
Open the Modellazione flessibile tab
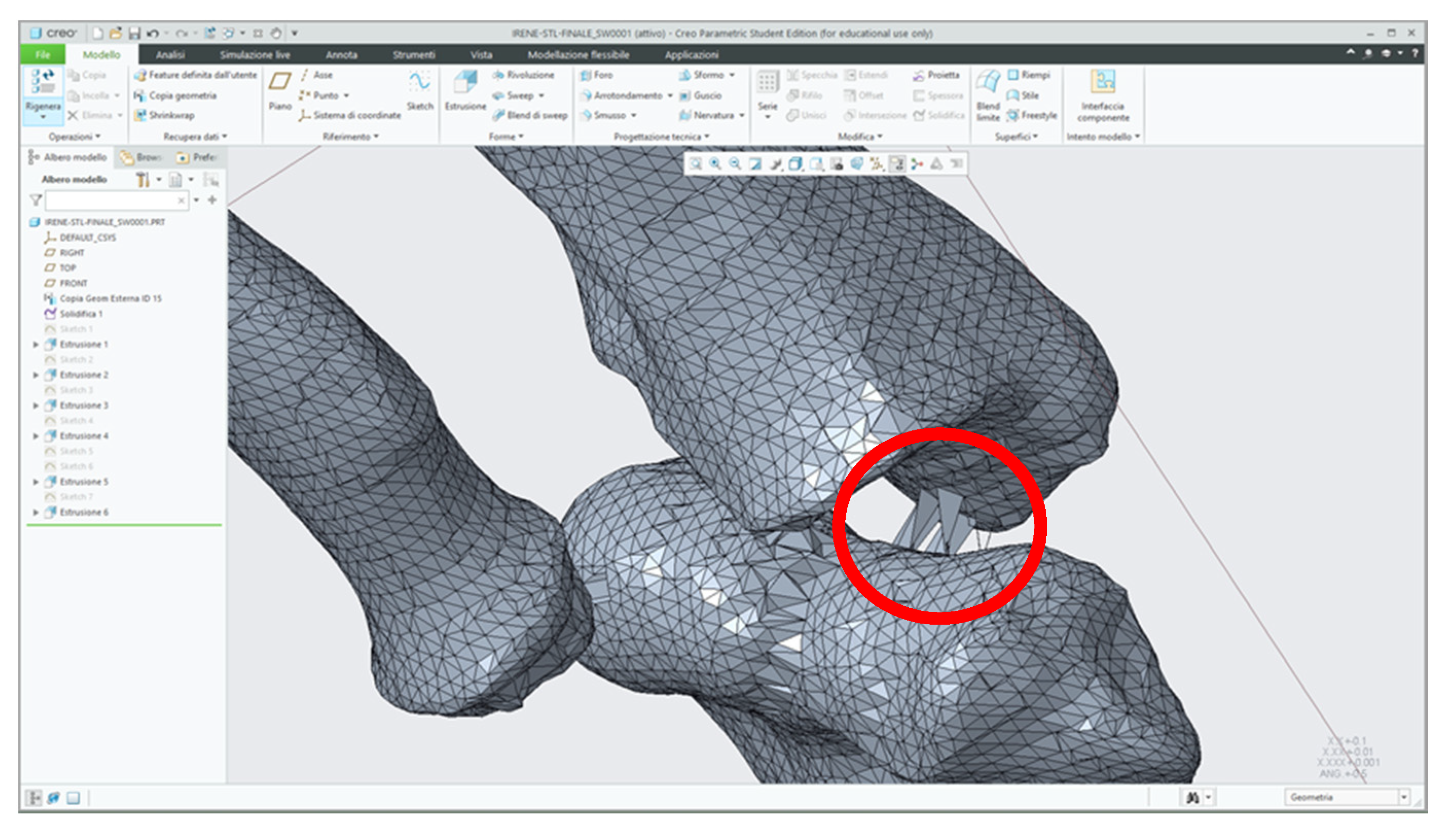tap(578, 55)
